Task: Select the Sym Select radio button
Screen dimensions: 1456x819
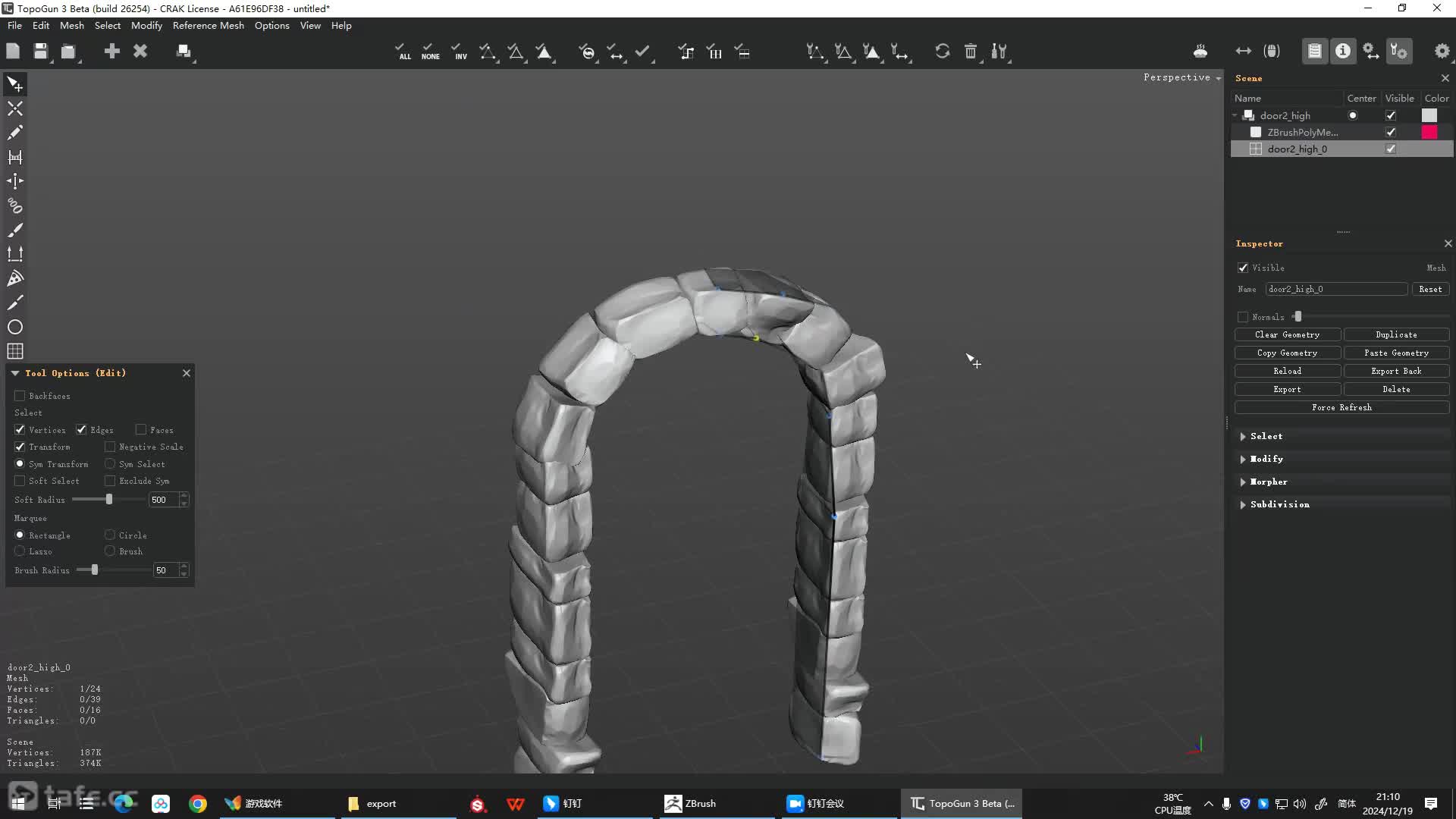Action: pyautogui.click(x=110, y=463)
